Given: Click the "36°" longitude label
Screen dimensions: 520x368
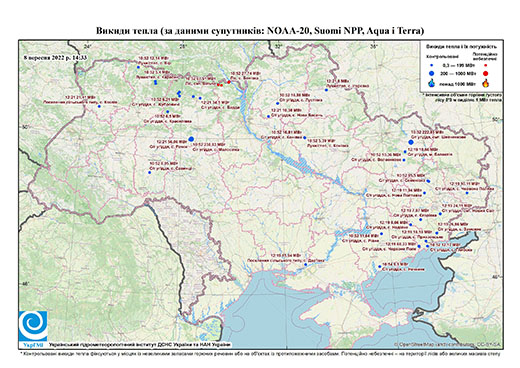Looking at the screenshot, I should (374, 46).
